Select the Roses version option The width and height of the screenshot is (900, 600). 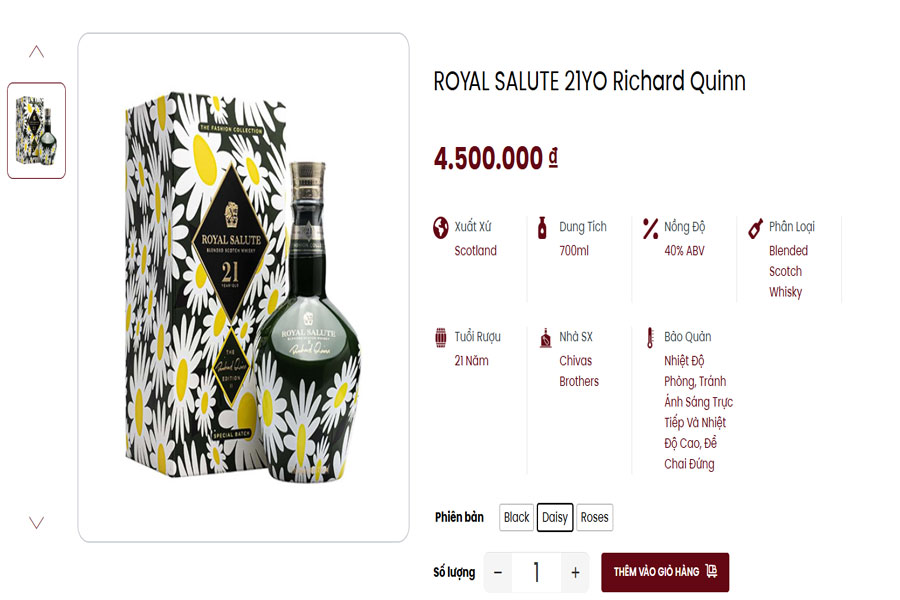tap(595, 517)
